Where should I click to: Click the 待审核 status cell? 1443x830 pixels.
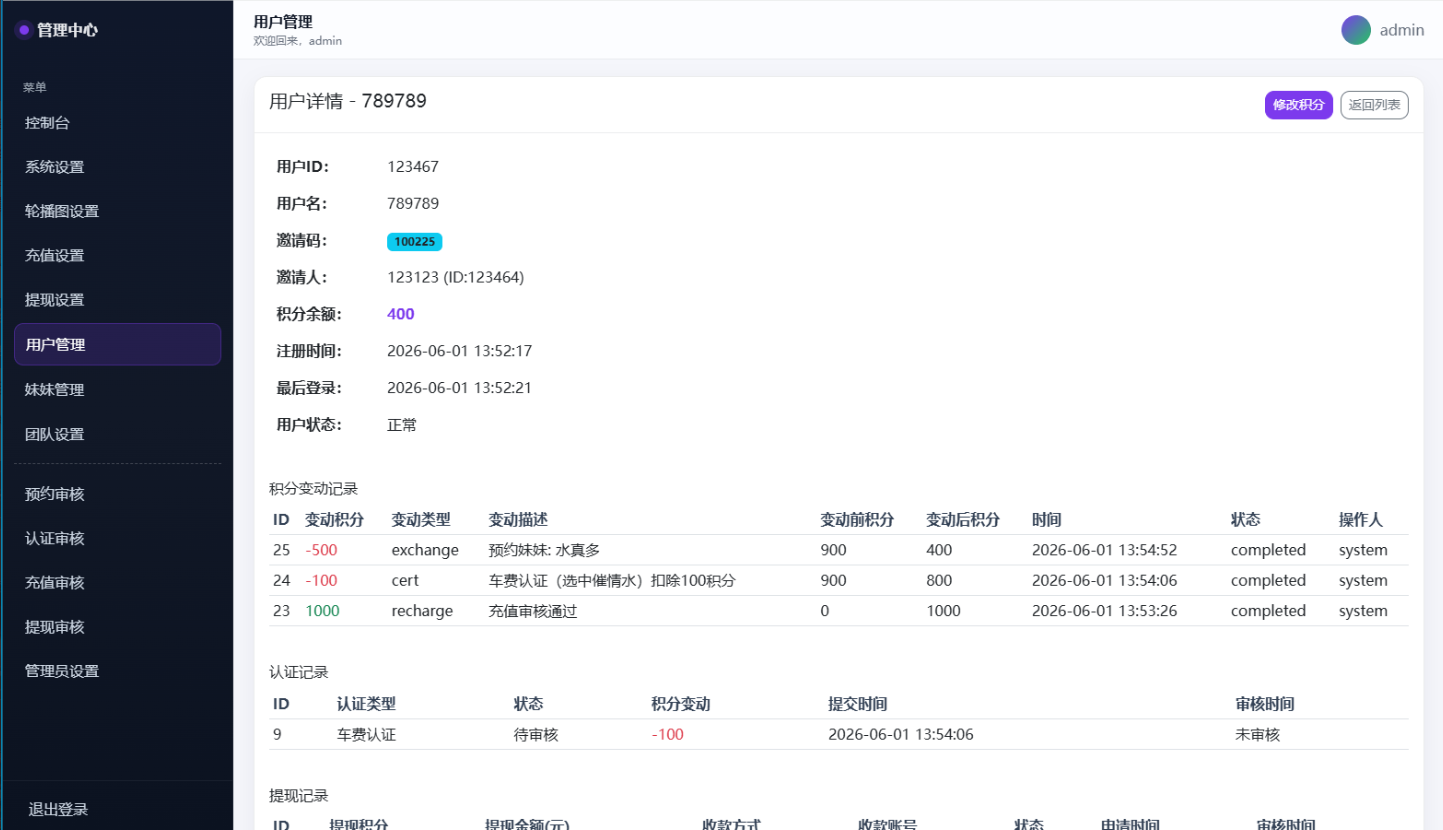point(535,735)
